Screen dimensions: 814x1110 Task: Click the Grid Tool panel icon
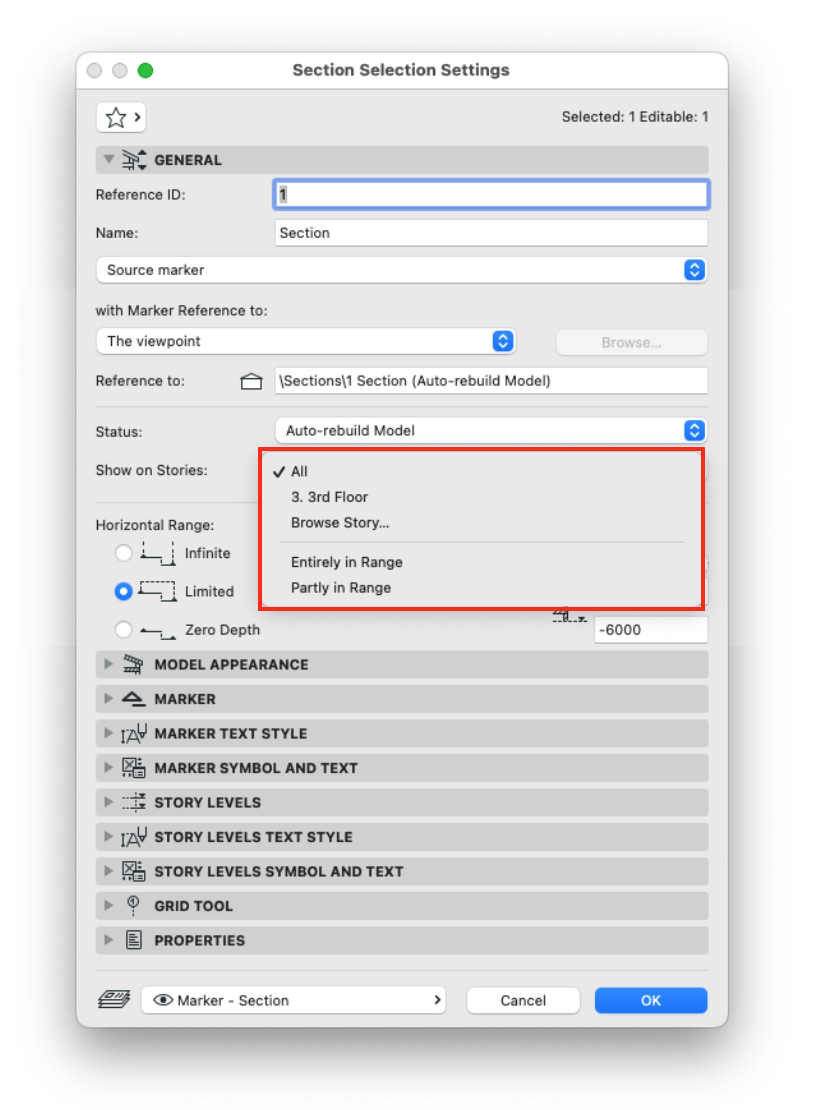point(133,905)
